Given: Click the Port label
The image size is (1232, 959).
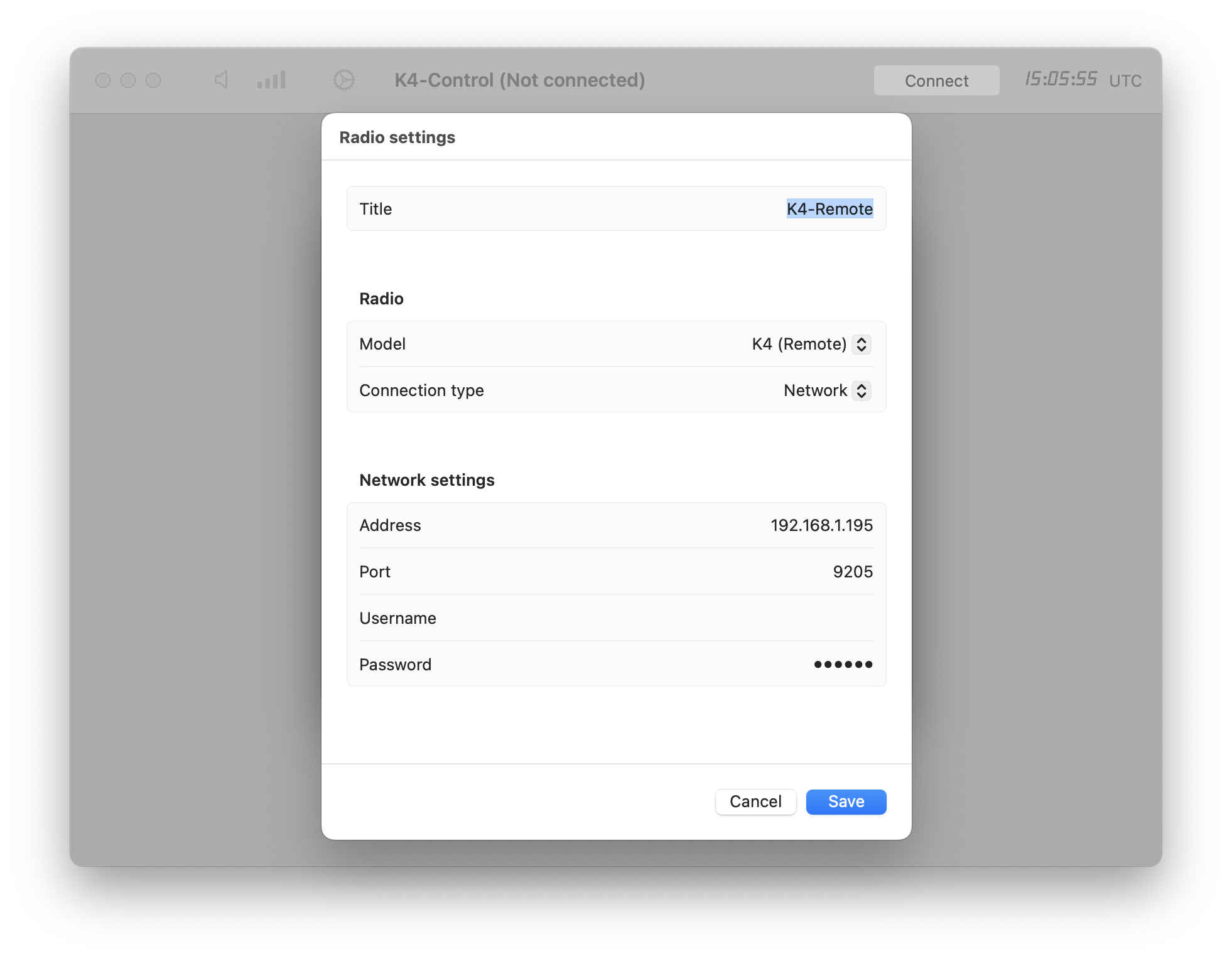Looking at the screenshot, I should 375,572.
